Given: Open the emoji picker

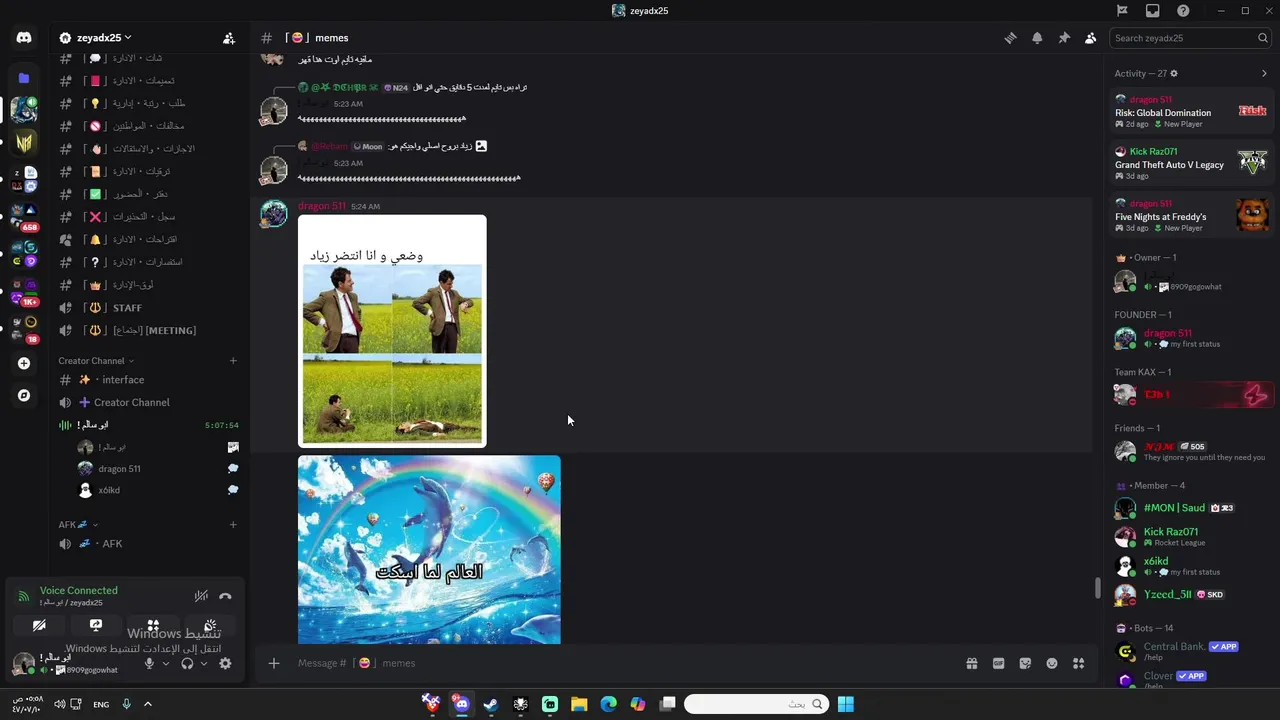Looking at the screenshot, I should [x=1052, y=663].
